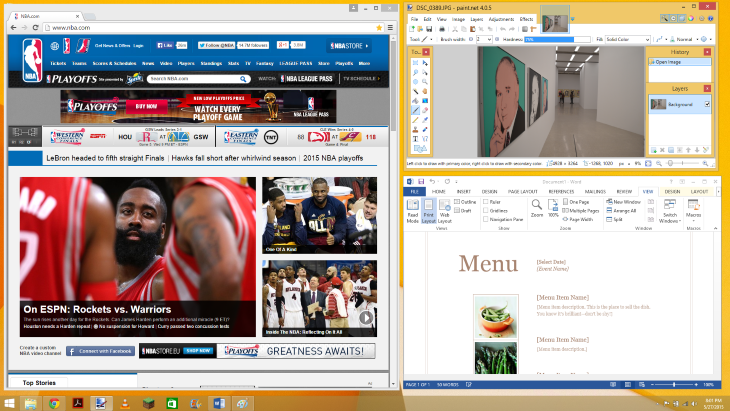
Task: Select the Pan hand tool in paint.net
Action: click(425, 91)
